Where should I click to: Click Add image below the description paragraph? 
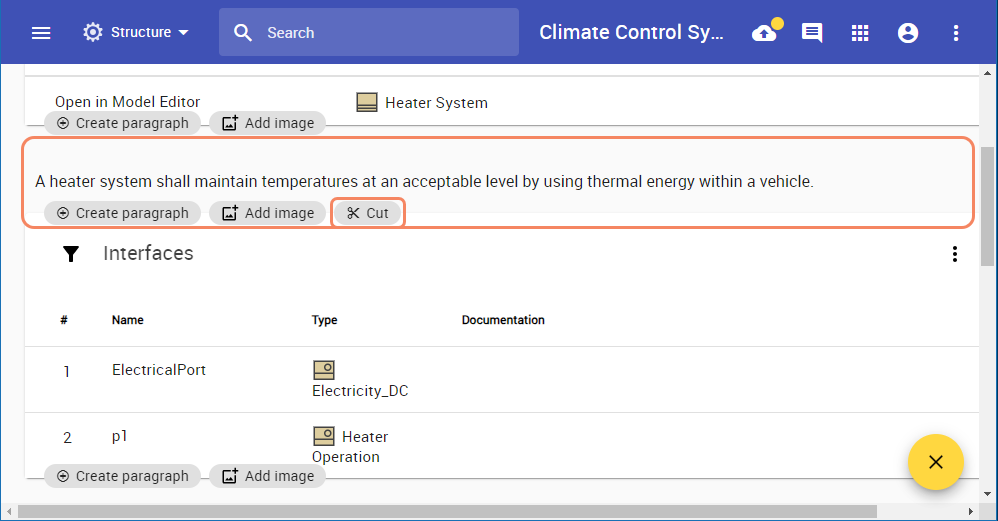(x=268, y=213)
